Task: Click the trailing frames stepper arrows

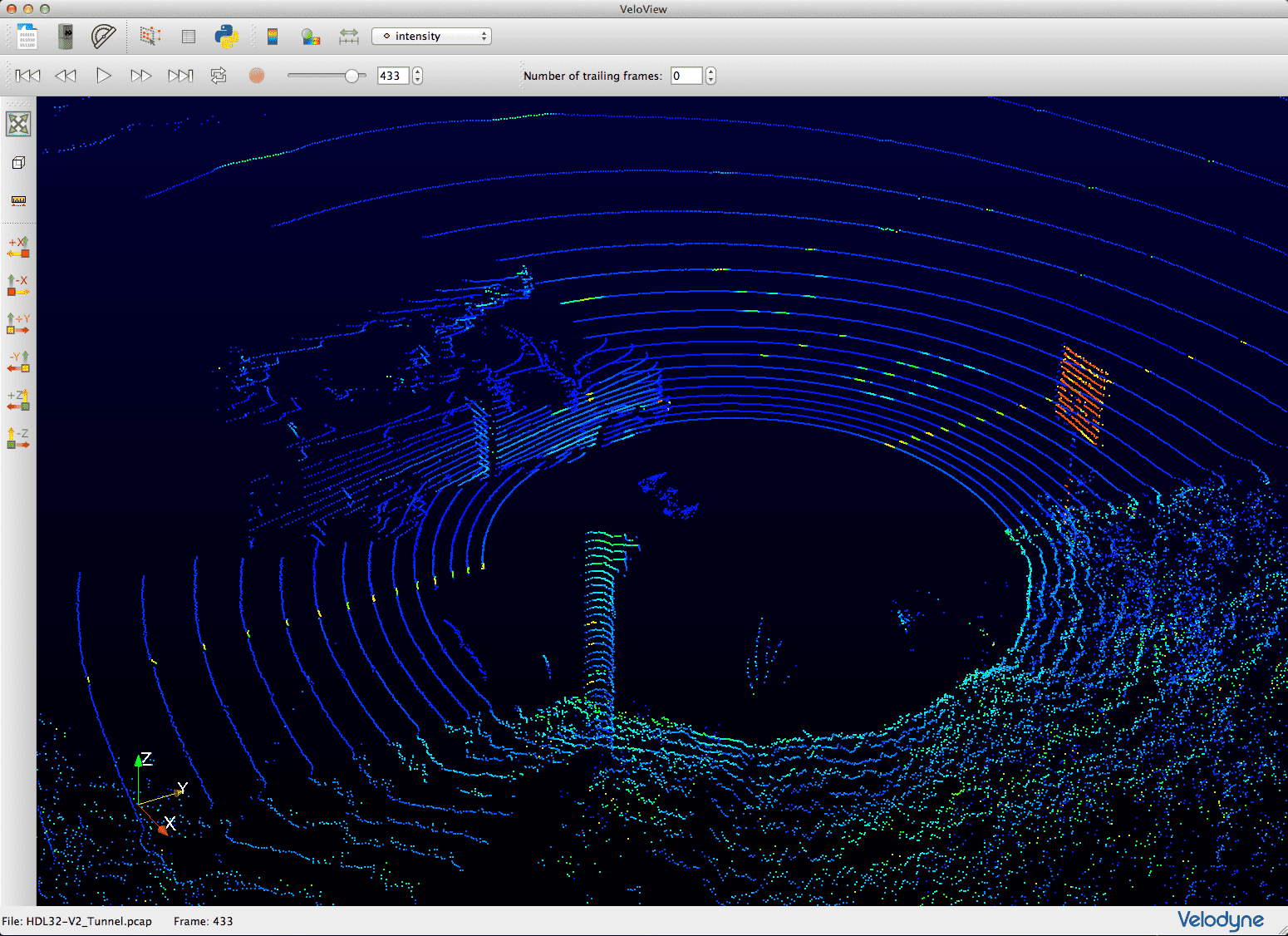Action: [x=710, y=76]
